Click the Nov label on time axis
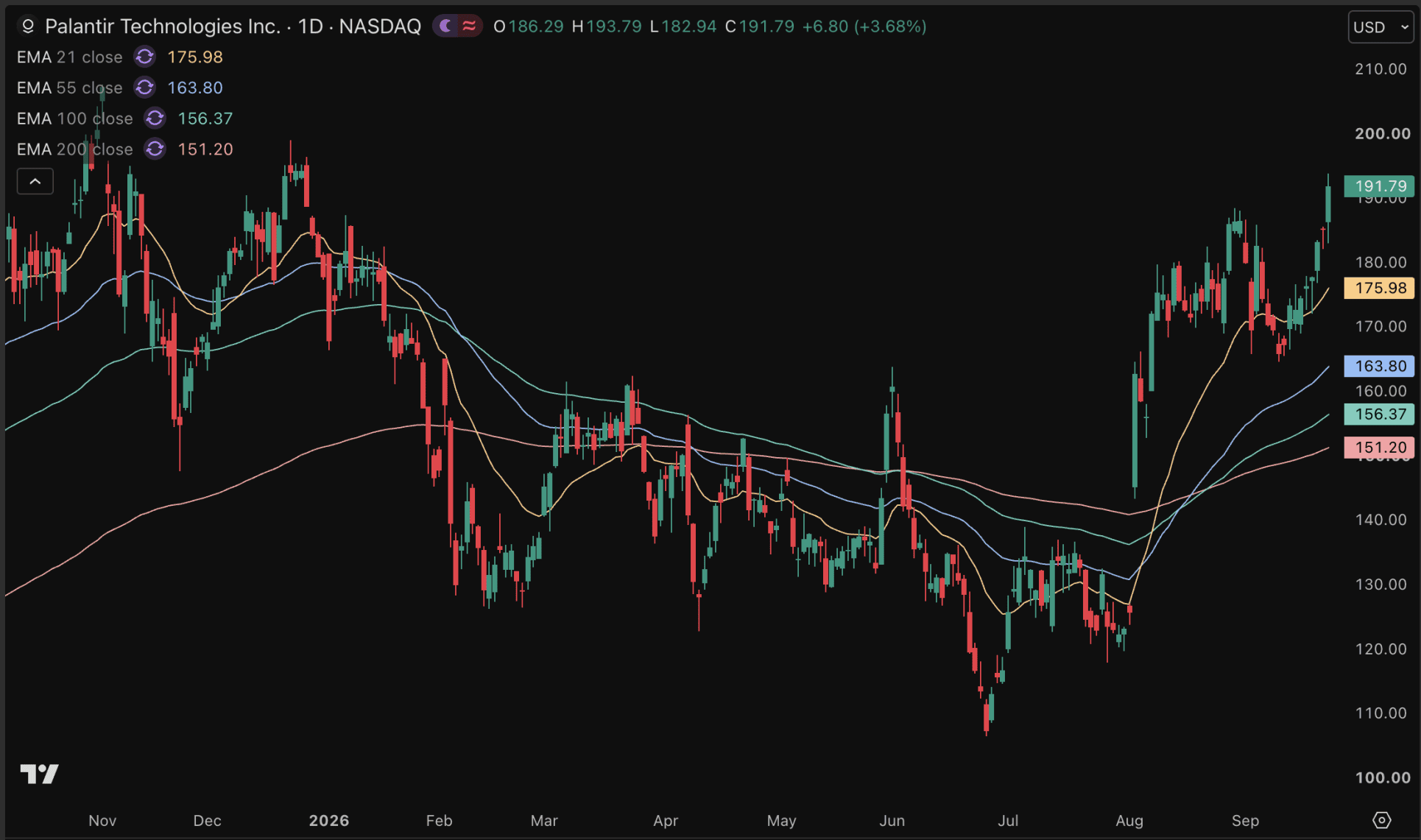The height and width of the screenshot is (840, 1421). click(x=102, y=820)
